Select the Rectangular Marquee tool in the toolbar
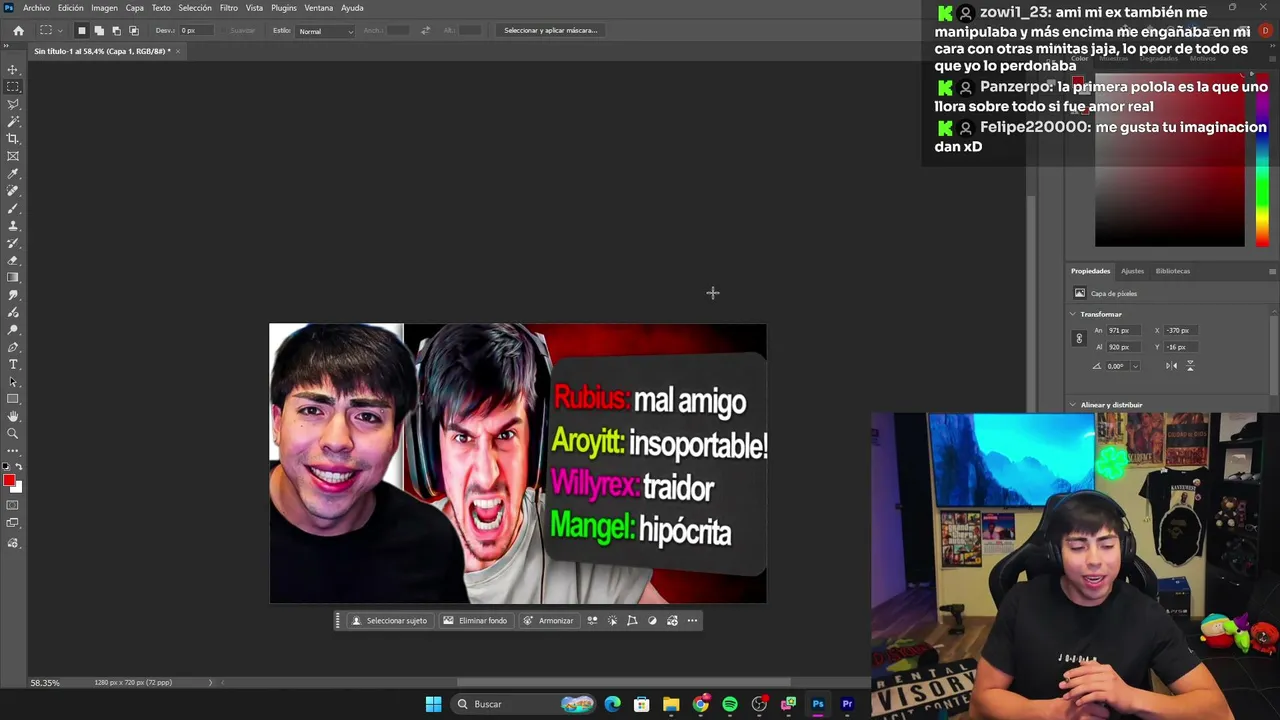Viewport: 1280px width, 720px height. [13, 87]
